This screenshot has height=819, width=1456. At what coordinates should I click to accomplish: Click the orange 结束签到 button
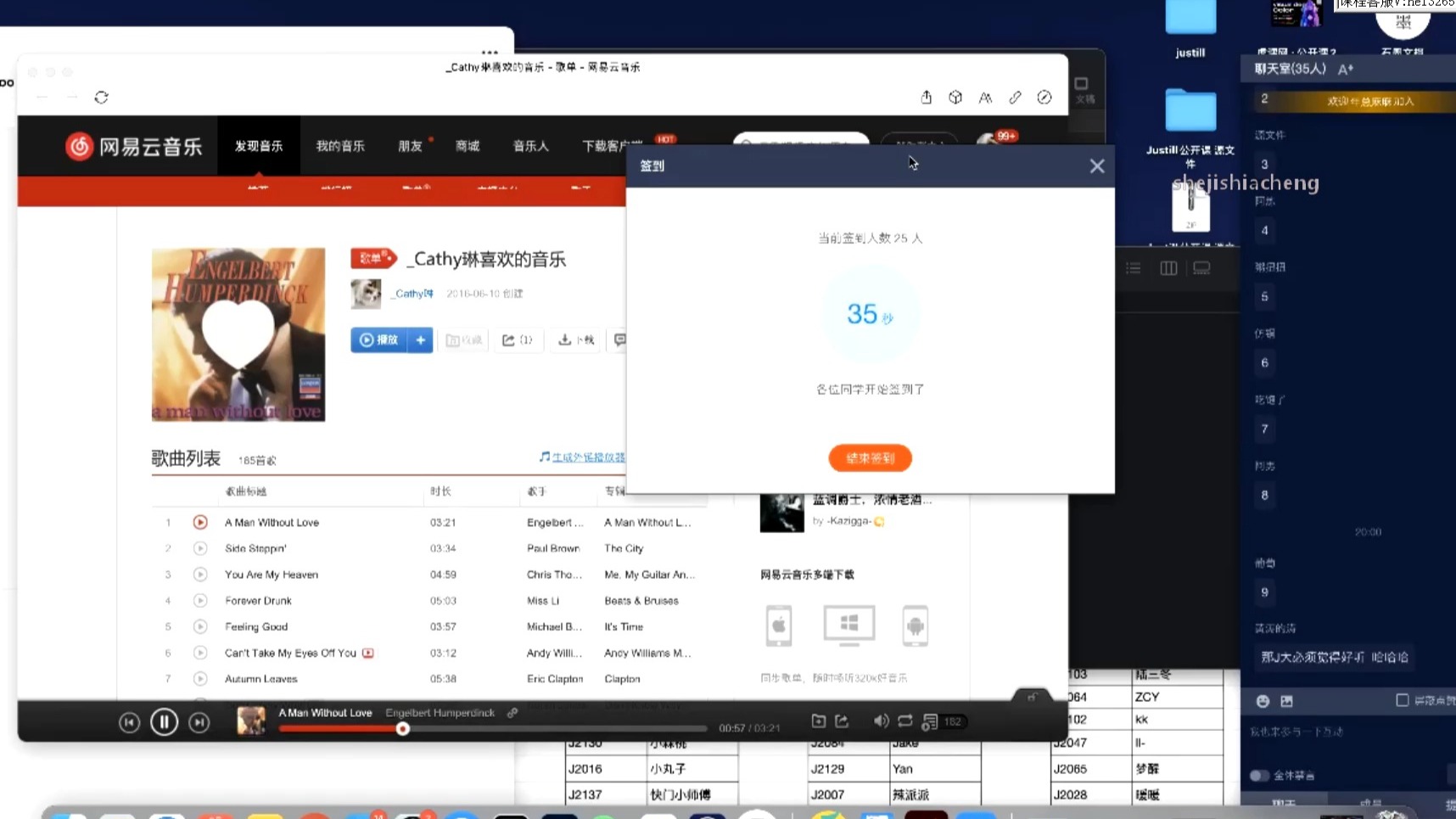pyautogui.click(x=870, y=458)
